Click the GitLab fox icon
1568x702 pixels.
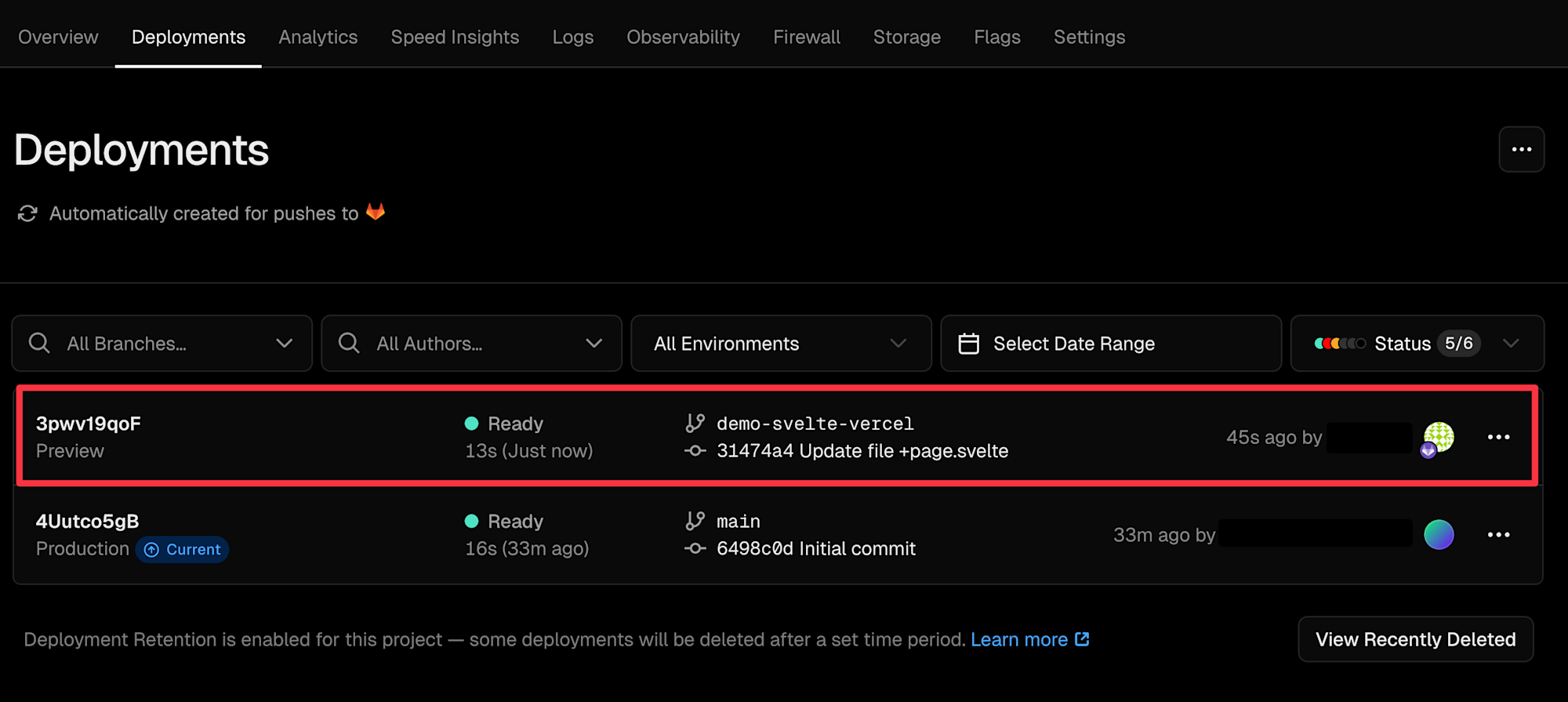376,212
